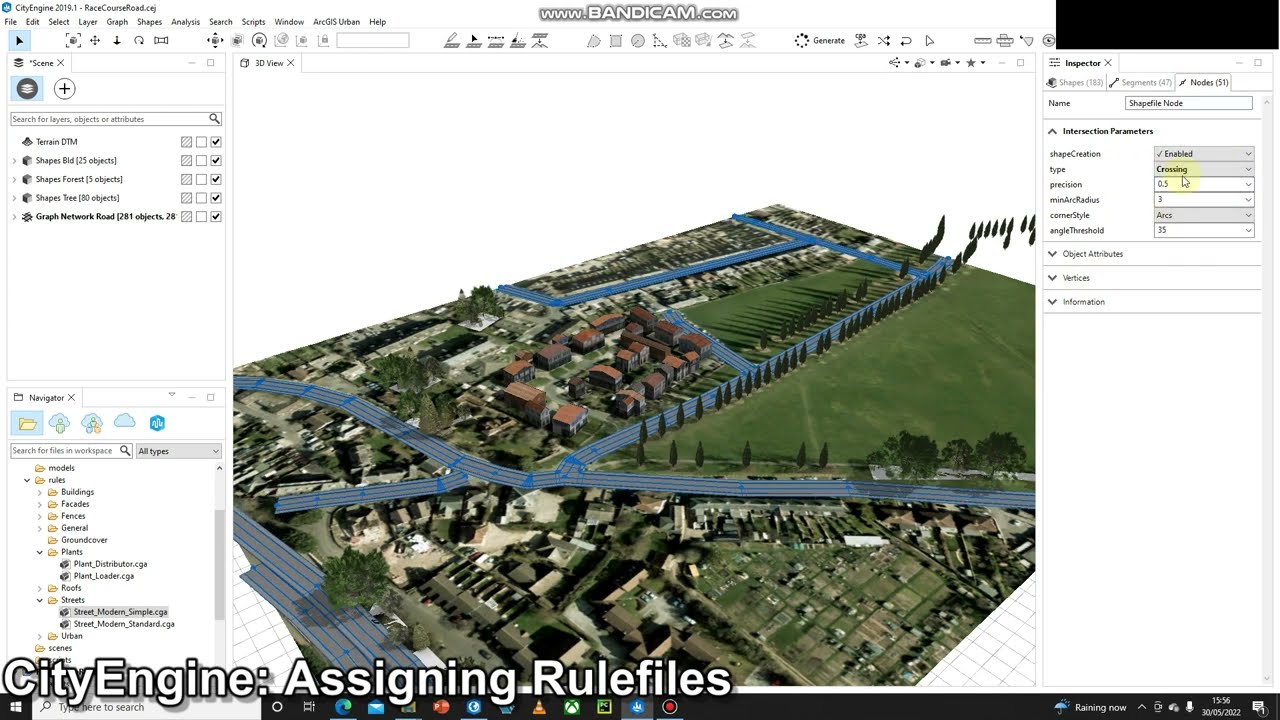Click the angleThreshold value field
The height and width of the screenshot is (720, 1280).
click(1204, 230)
